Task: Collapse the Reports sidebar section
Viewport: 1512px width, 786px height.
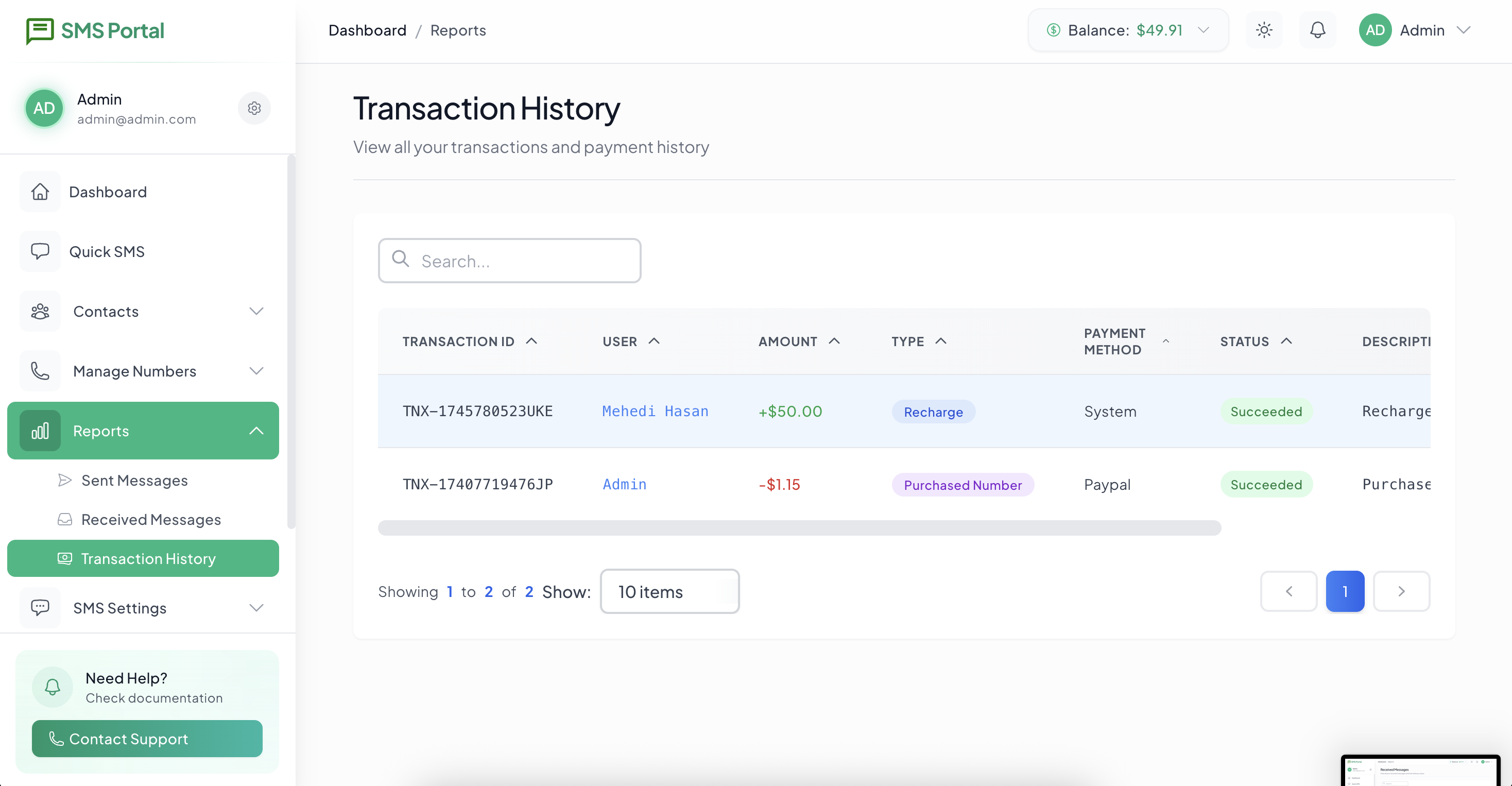Action: [x=256, y=431]
